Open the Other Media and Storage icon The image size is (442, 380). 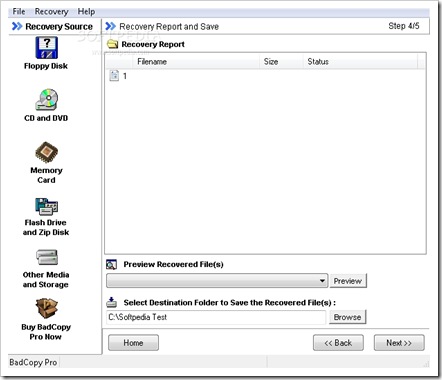coord(47,257)
